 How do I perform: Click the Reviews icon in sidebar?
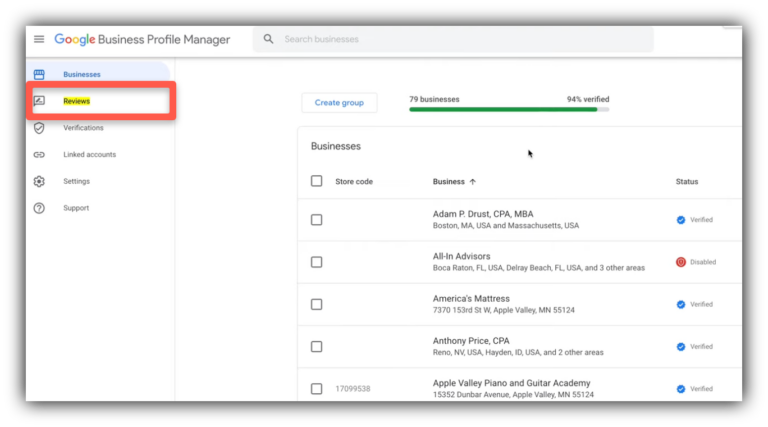tap(39, 101)
